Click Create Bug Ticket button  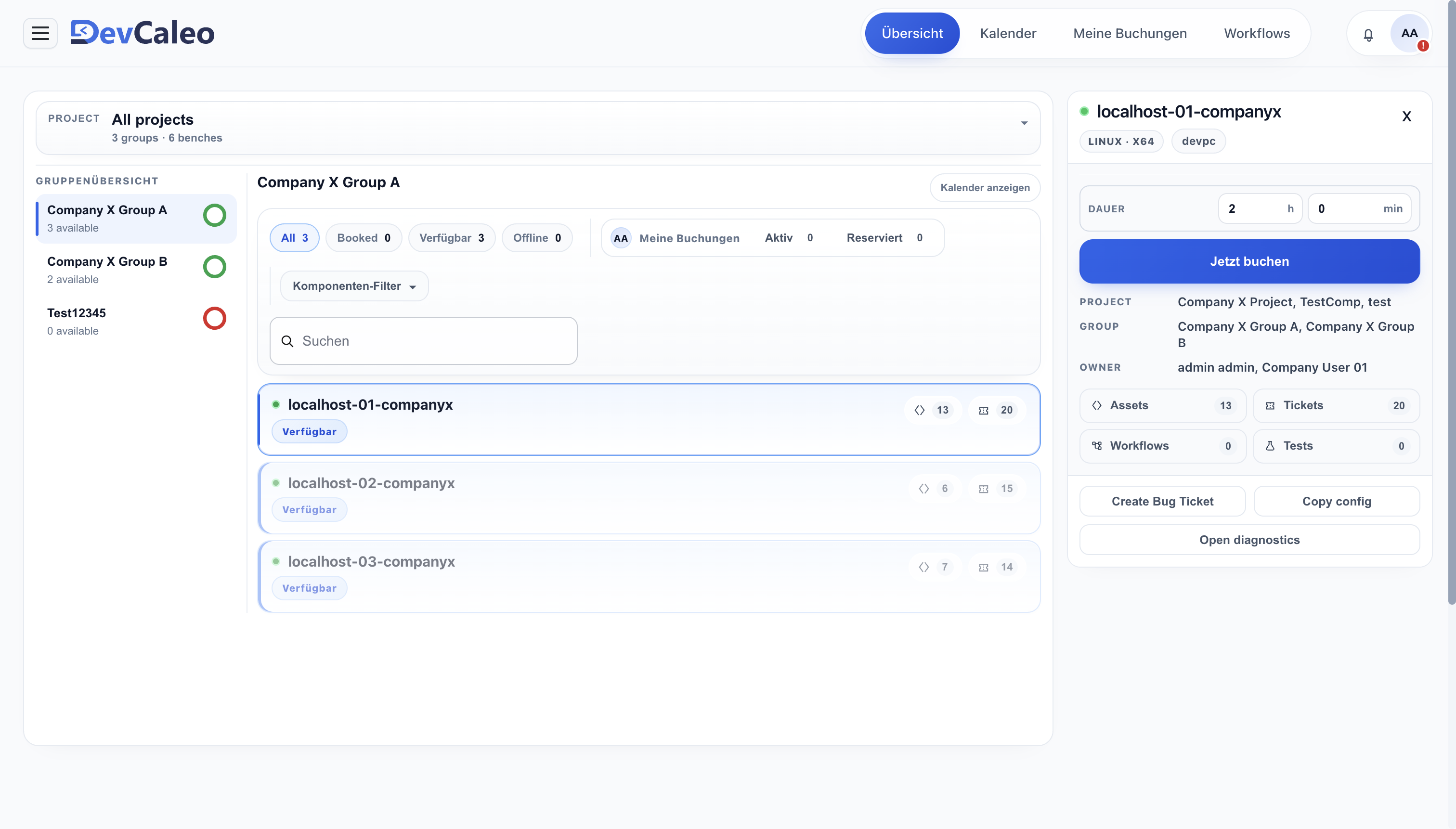point(1162,501)
